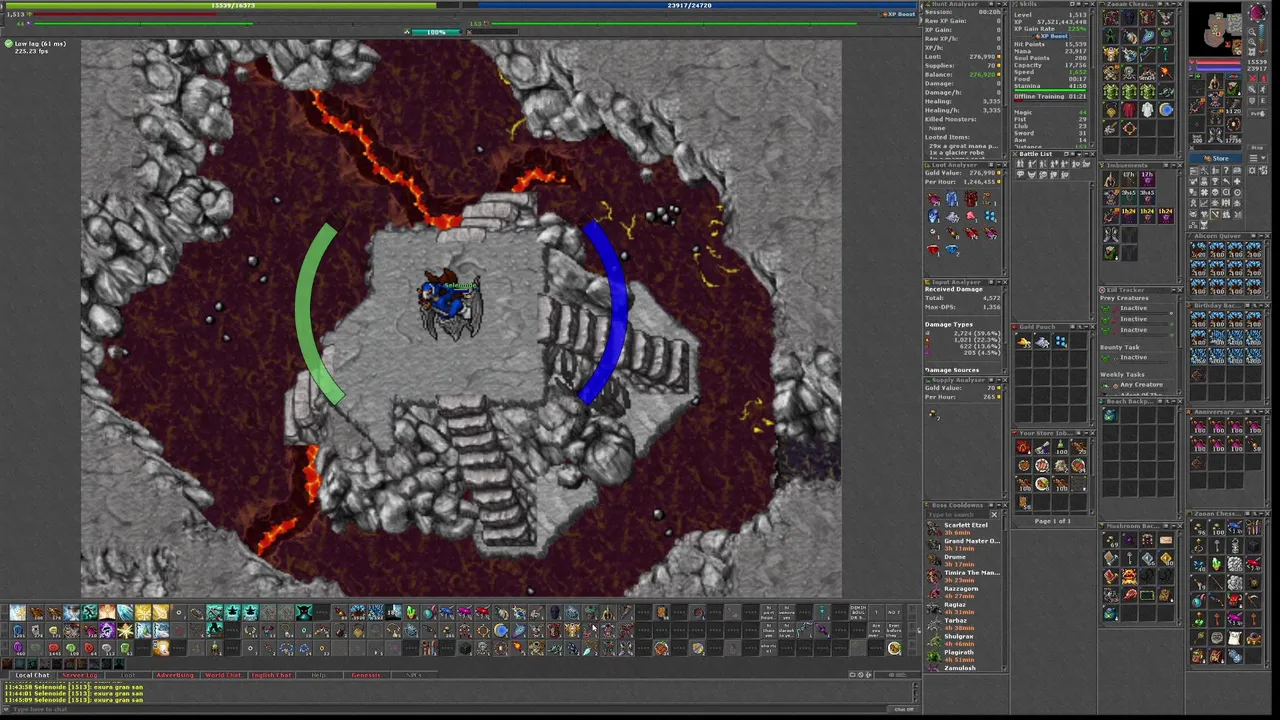This screenshot has width=1280, height=720.
Task: Minimize the Kill Tracker panel
Action: (1173, 290)
